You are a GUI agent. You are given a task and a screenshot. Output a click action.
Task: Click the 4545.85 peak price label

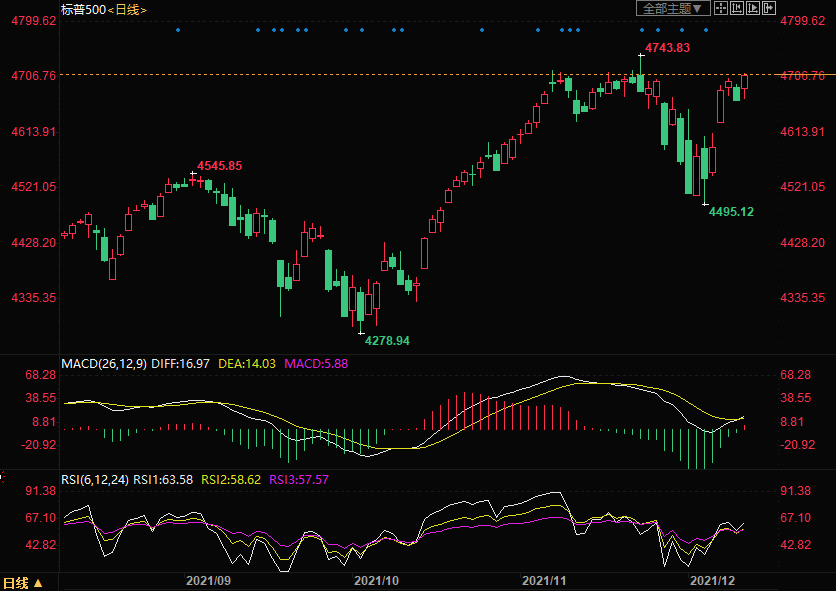[x=219, y=165]
